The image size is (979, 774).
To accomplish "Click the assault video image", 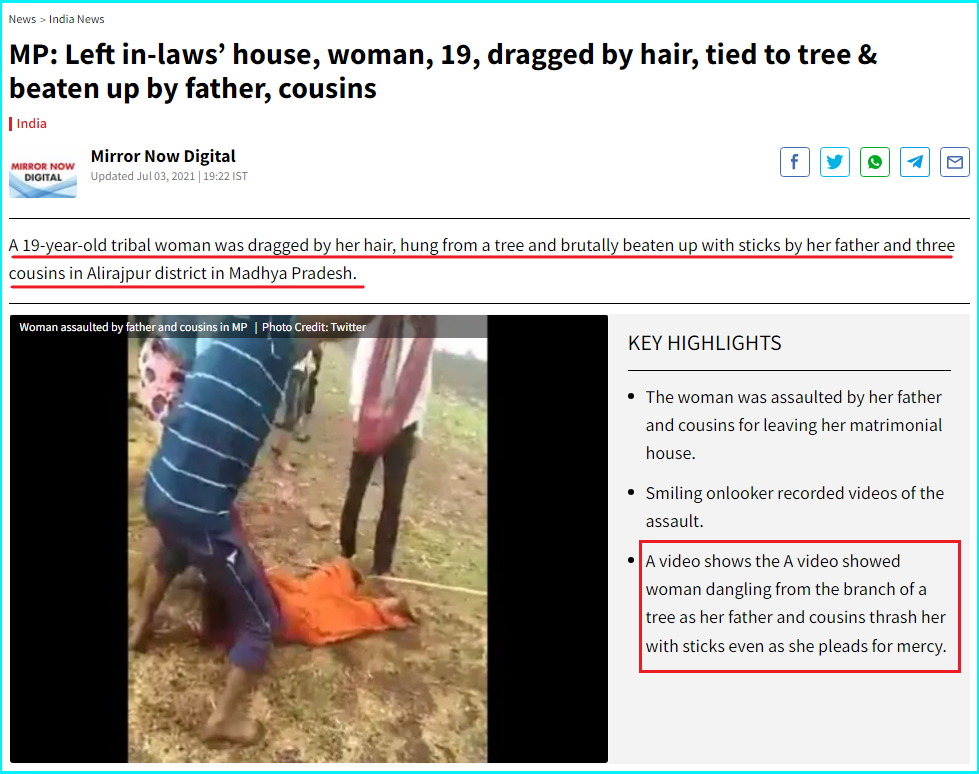I will 308,539.
